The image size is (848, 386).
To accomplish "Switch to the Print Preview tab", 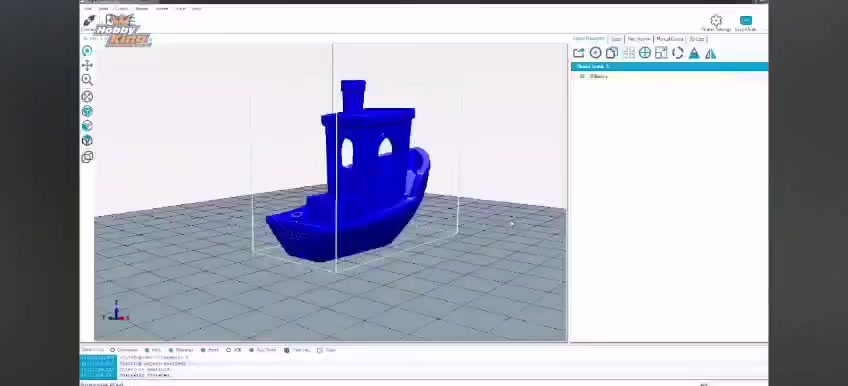I will 639,39.
